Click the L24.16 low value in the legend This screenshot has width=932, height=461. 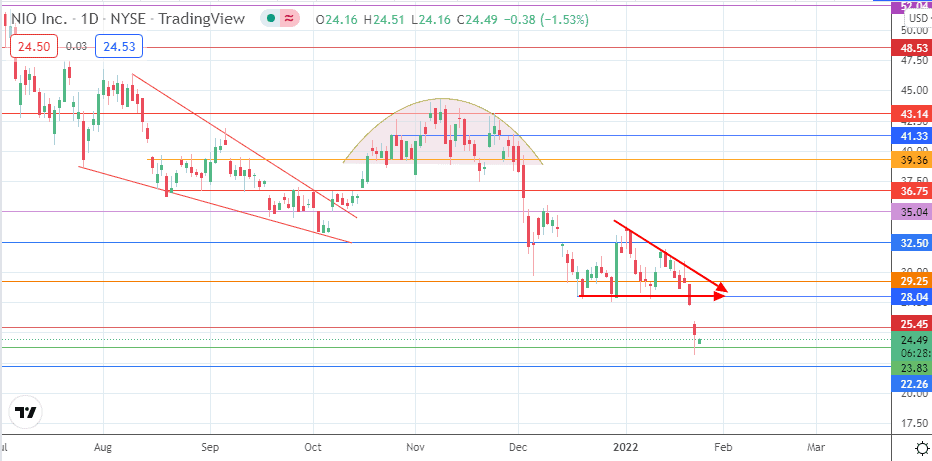[430, 20]
